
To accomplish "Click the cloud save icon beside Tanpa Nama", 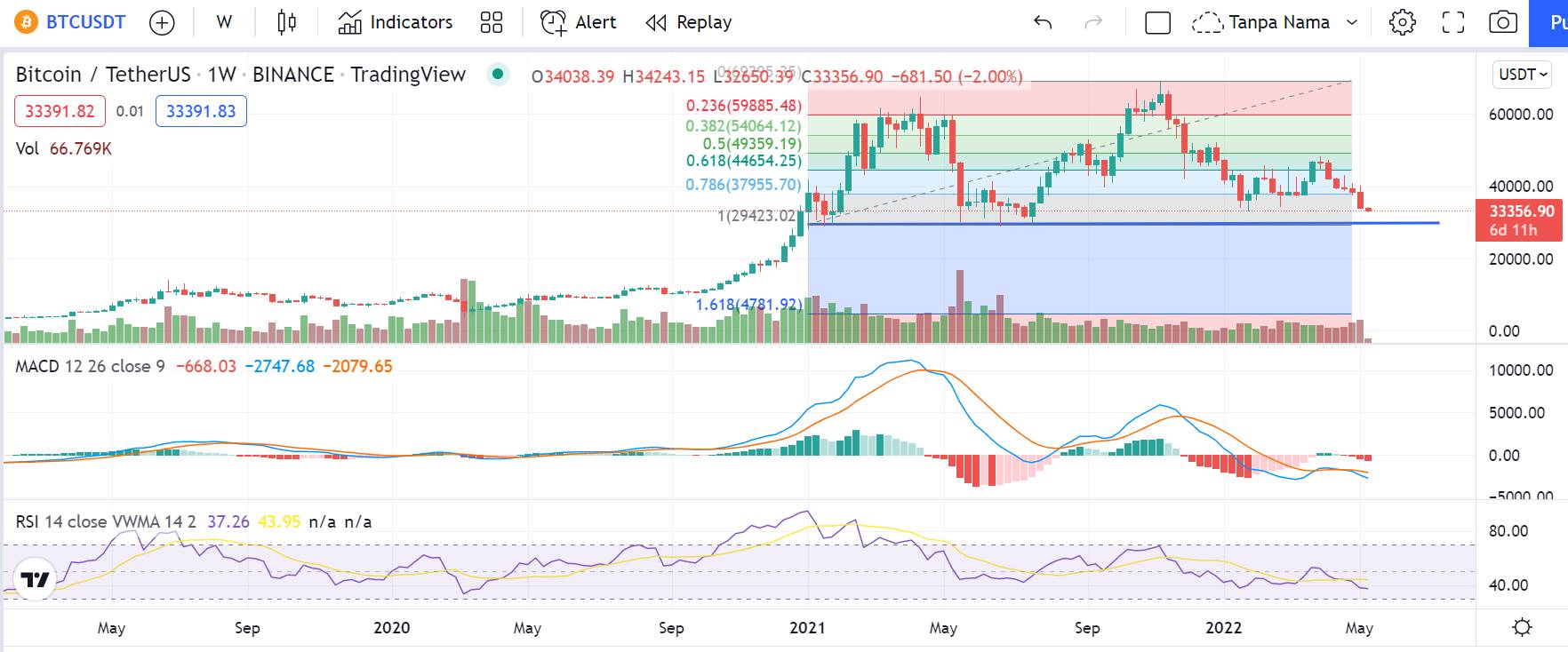I will click(1206, 22).
